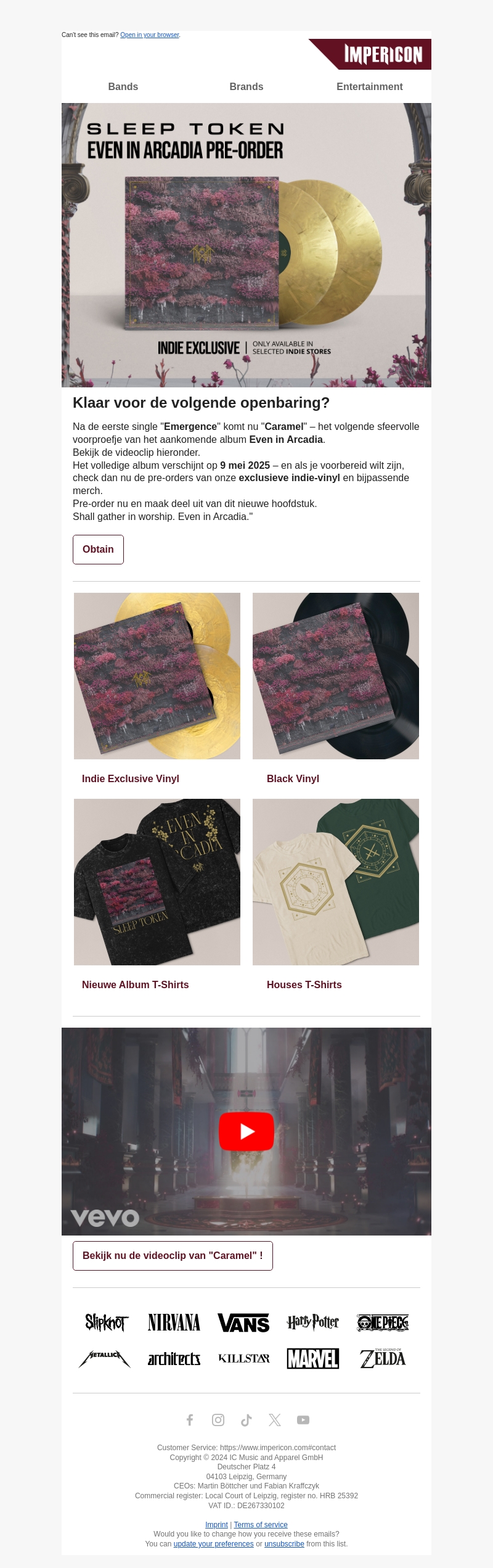The height and width of the screenshot is (1568, 493).
Task: Open the Instagram social icon
Action: [x=218, y=1420]
